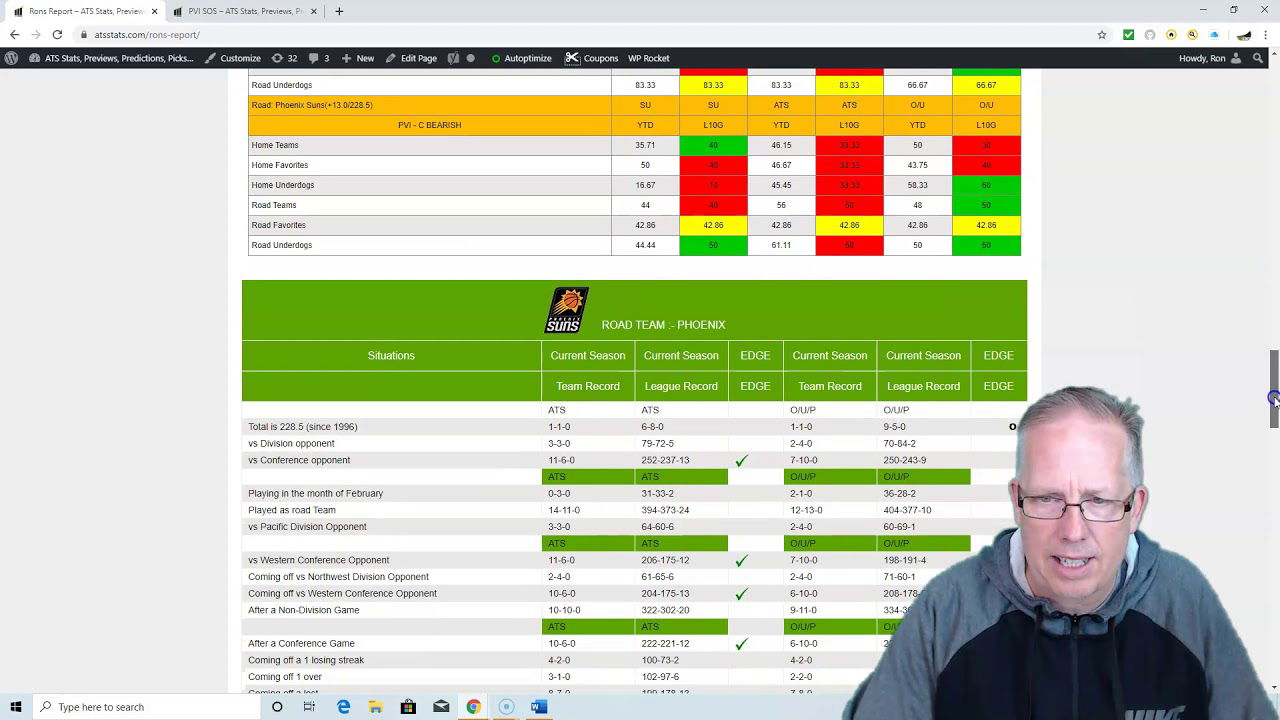Open the WordPress logo menu
The image size is (1280, 720).
(x=11, y=58)
